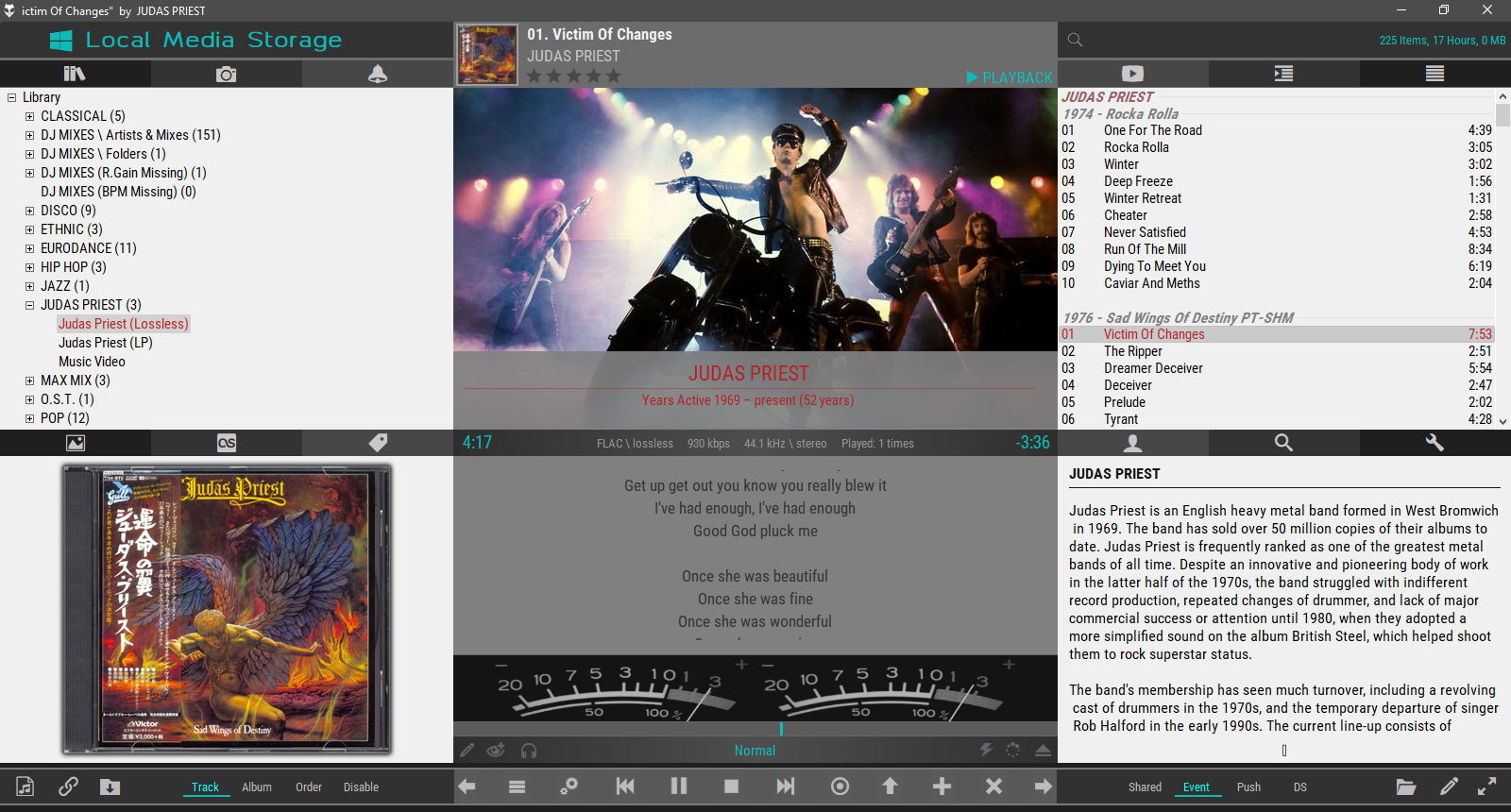Viewport: 1511px width, 812px height.
Task: Switch to the Order tab
Action: [308, 787]
